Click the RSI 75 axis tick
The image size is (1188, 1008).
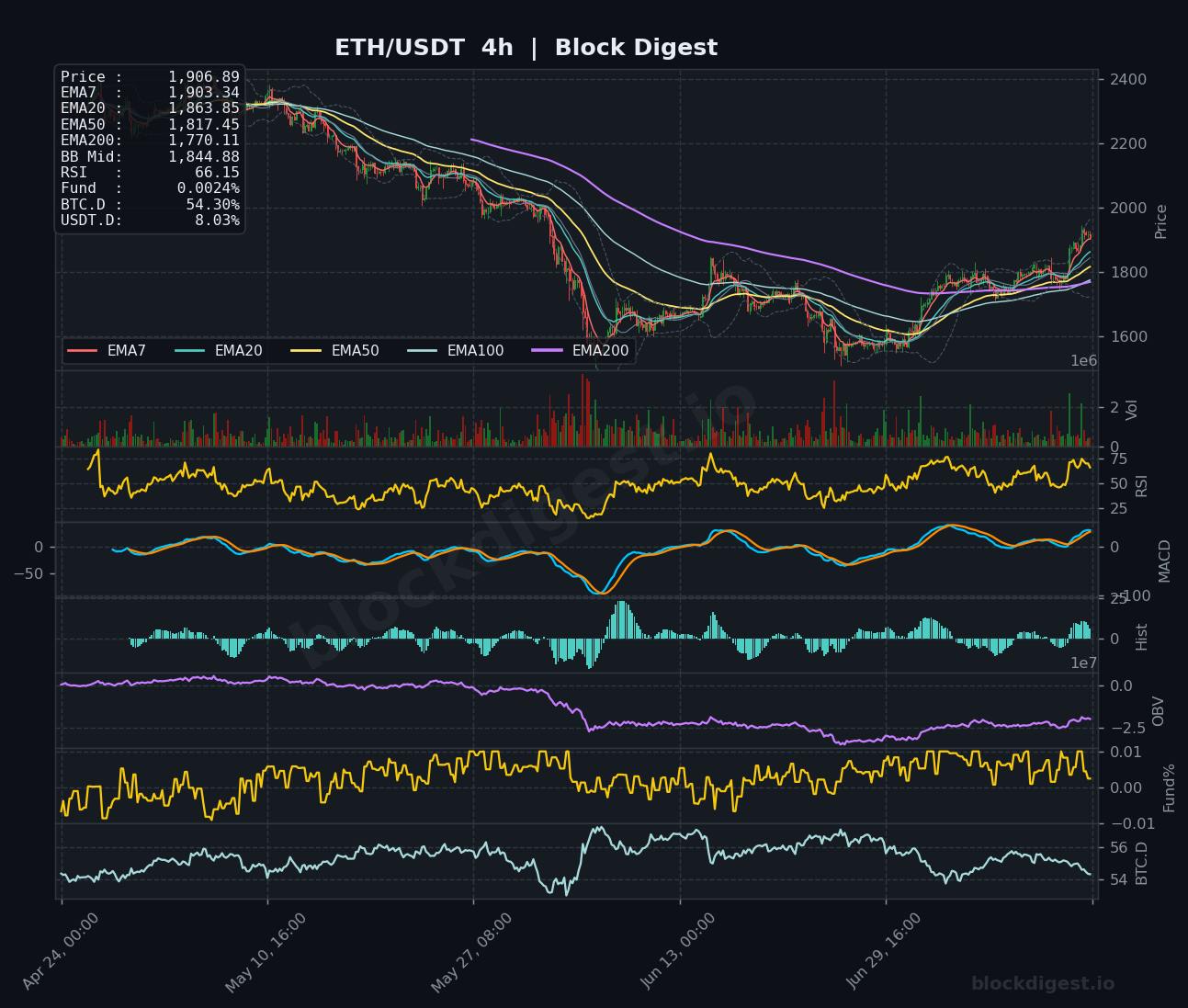pyautogui.click(x=1119, y=459)
